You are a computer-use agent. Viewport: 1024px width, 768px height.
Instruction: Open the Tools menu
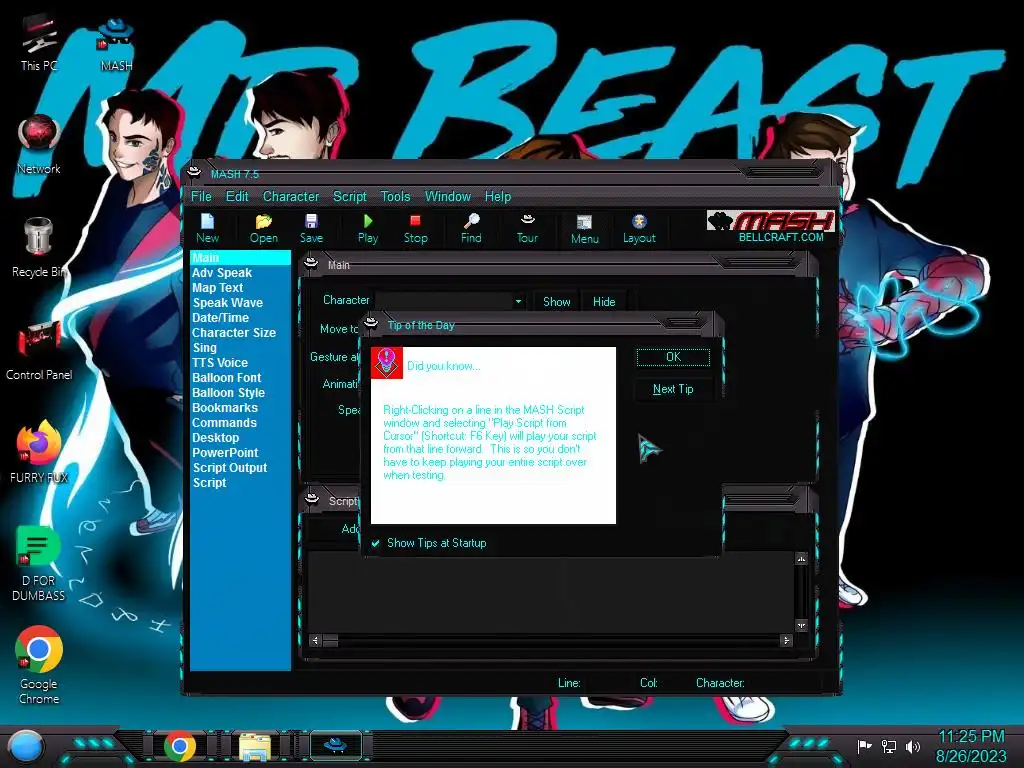(395, 197)
